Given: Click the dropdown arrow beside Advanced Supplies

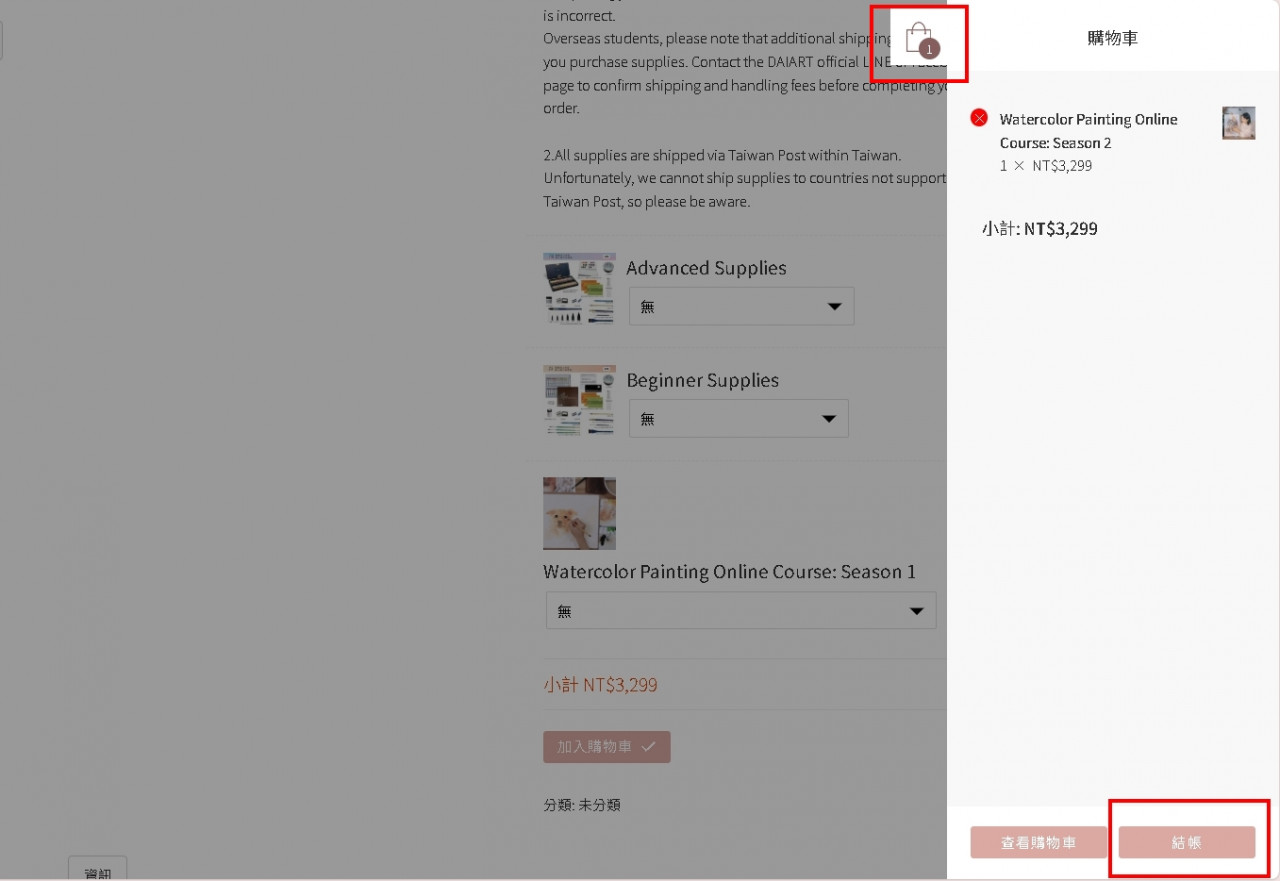Looking at the screenshot, I should pos(834,307).
